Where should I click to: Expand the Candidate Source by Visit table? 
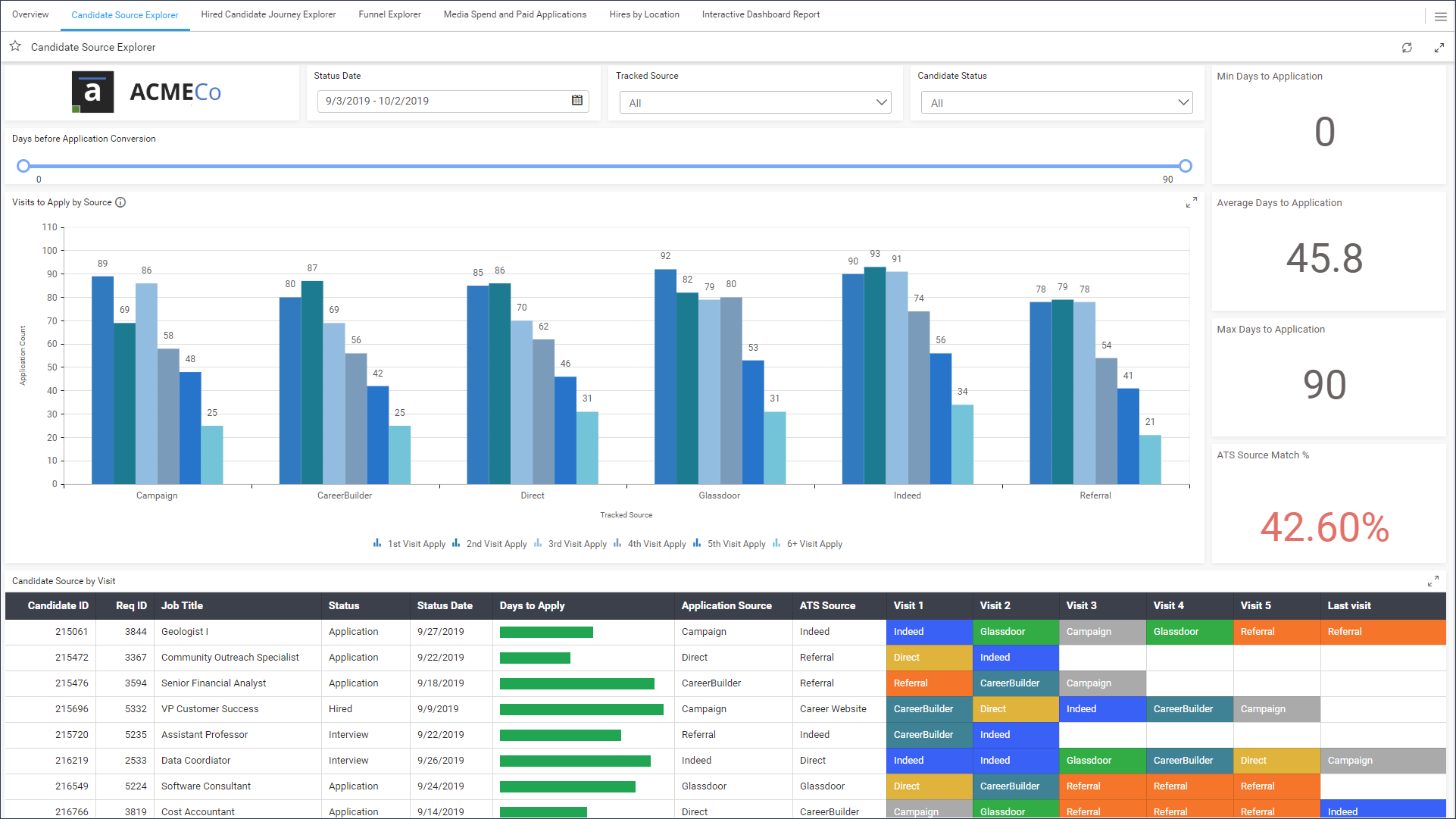[x=1433, y=581]
